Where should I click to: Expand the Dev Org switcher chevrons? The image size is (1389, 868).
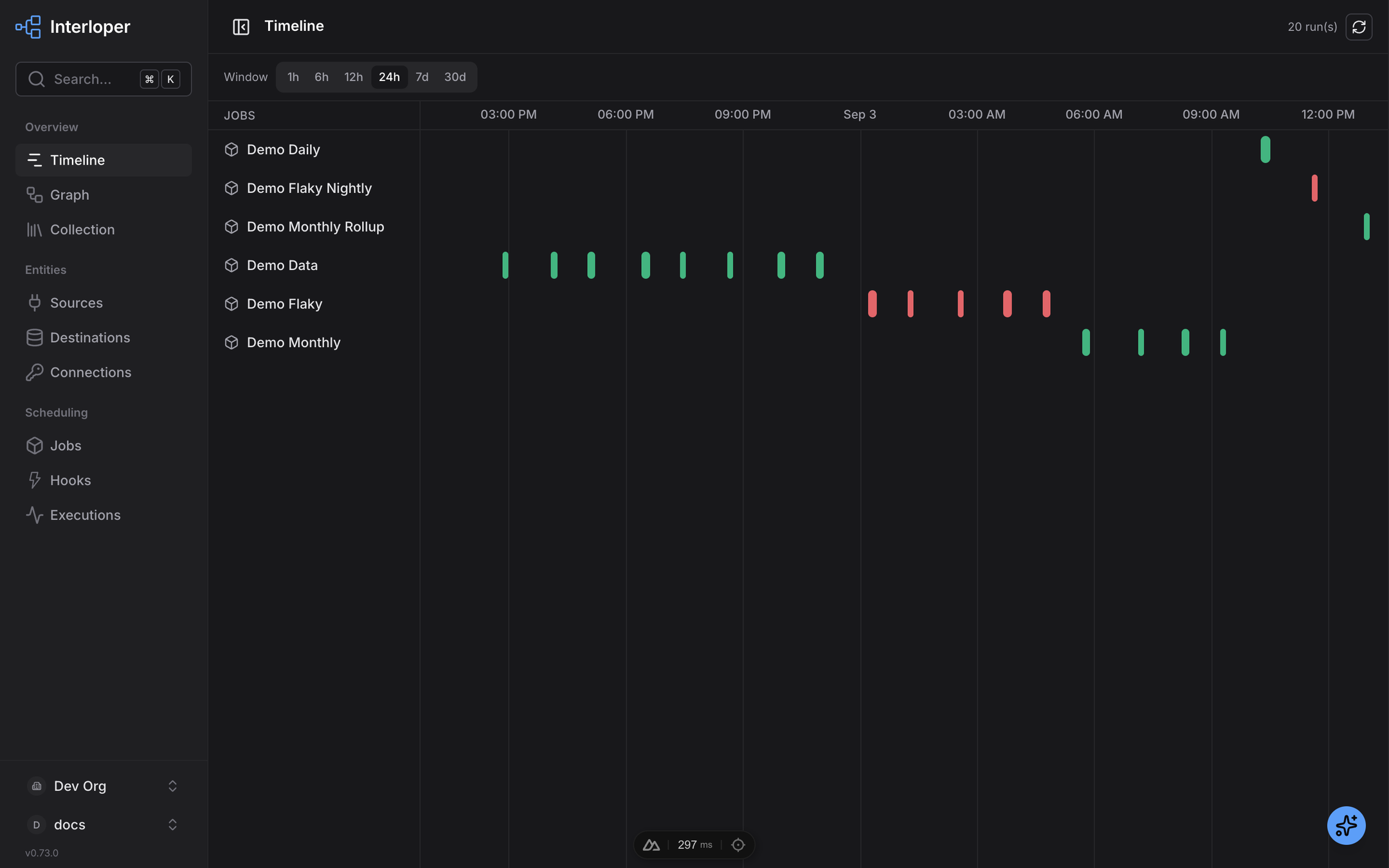172,786
